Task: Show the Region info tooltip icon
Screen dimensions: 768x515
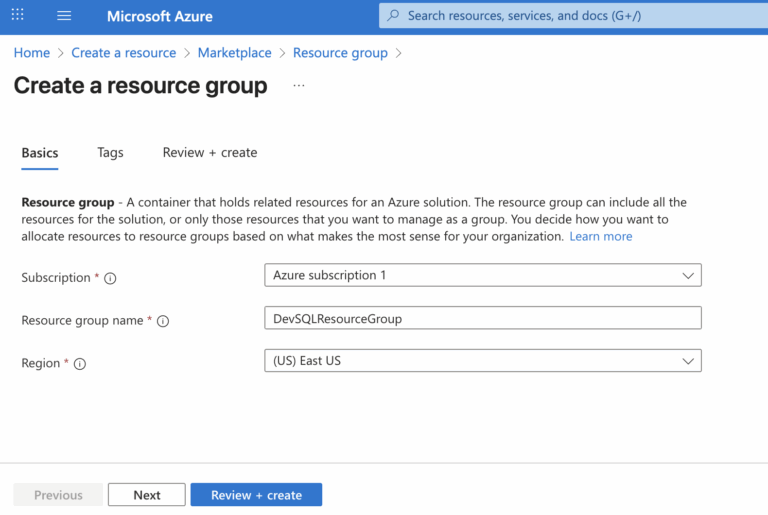Action: point(80,364)
